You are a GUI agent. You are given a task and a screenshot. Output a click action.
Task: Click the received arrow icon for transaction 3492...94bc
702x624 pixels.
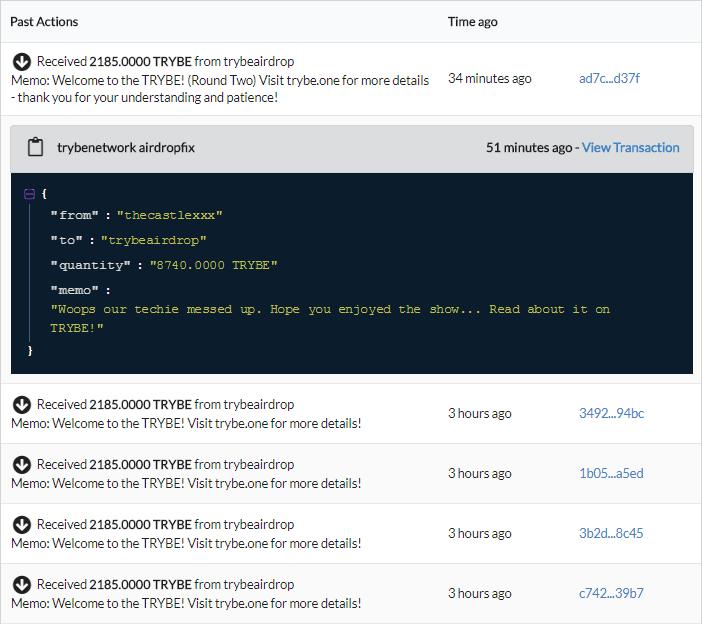pos(21,405)
